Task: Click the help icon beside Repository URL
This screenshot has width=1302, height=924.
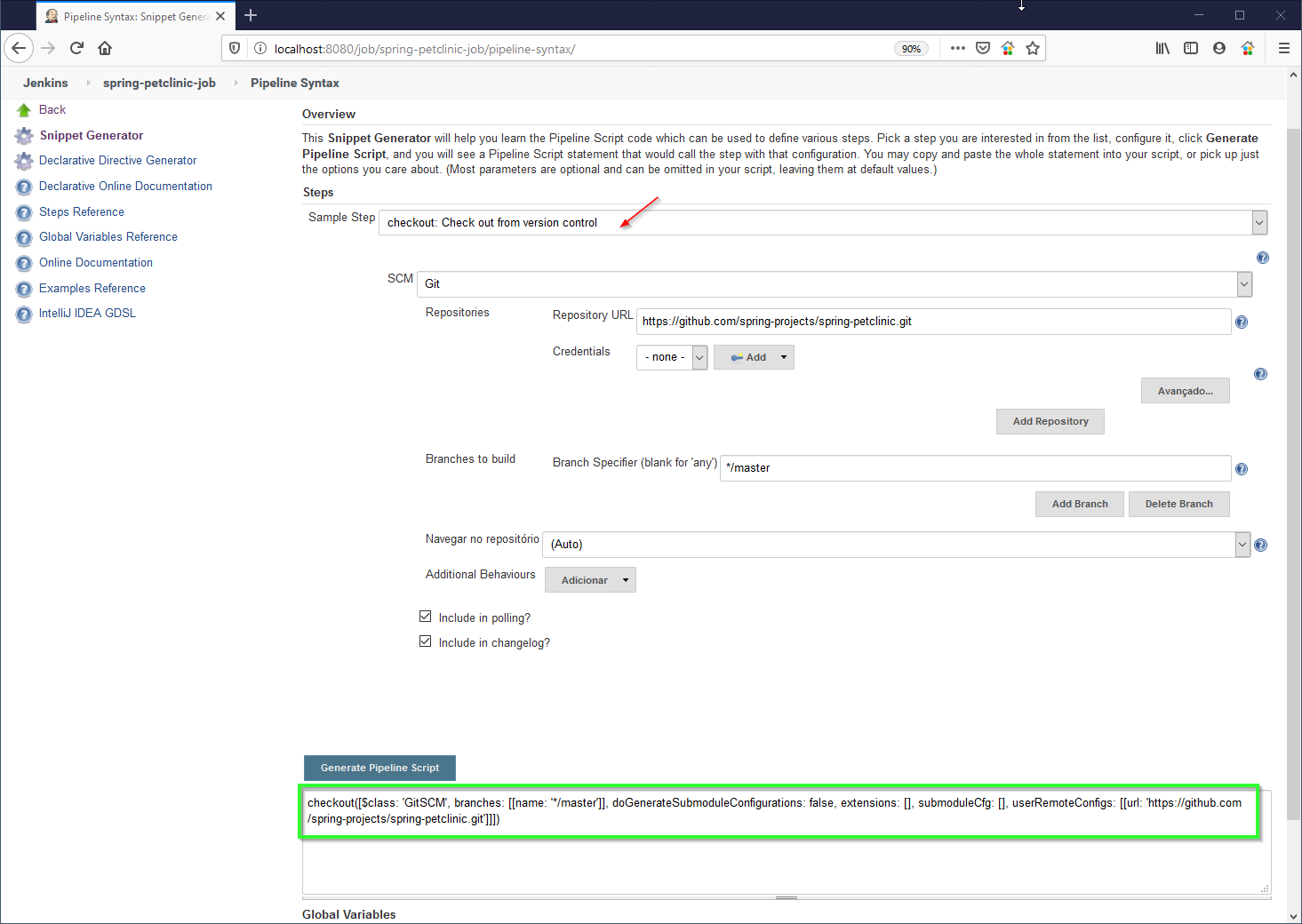Action: 1242,323
